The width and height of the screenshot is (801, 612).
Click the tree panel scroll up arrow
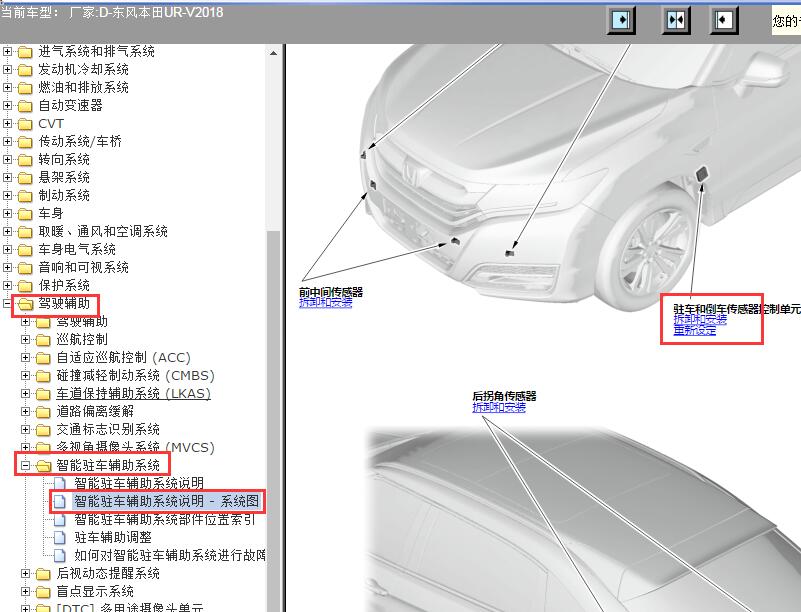click(273, 53)
